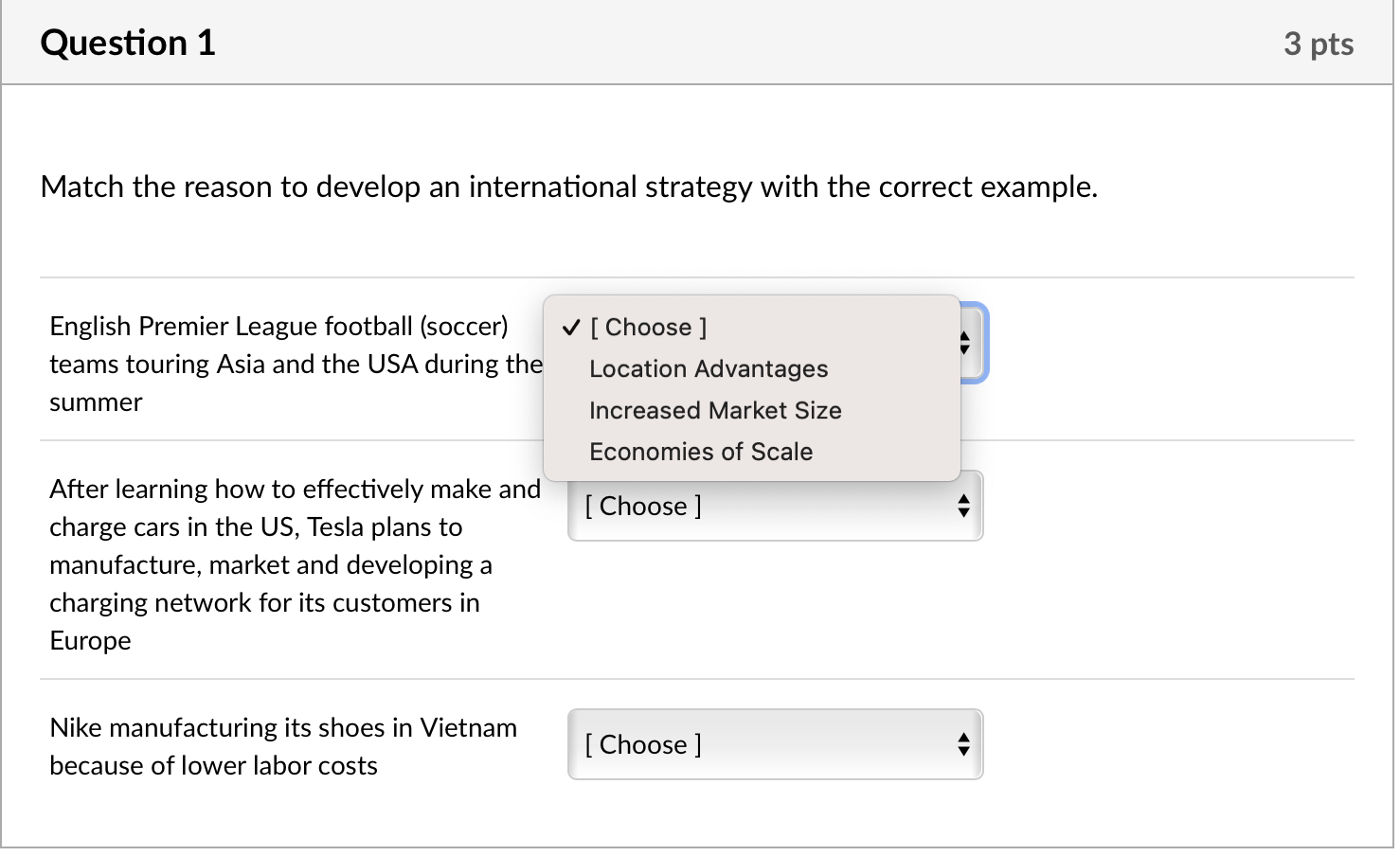Viewport: 1400px width, 856px height.
Task: Click the "[ Choose ]" text in Tesla's dropdown
Action: click(643, 506)
